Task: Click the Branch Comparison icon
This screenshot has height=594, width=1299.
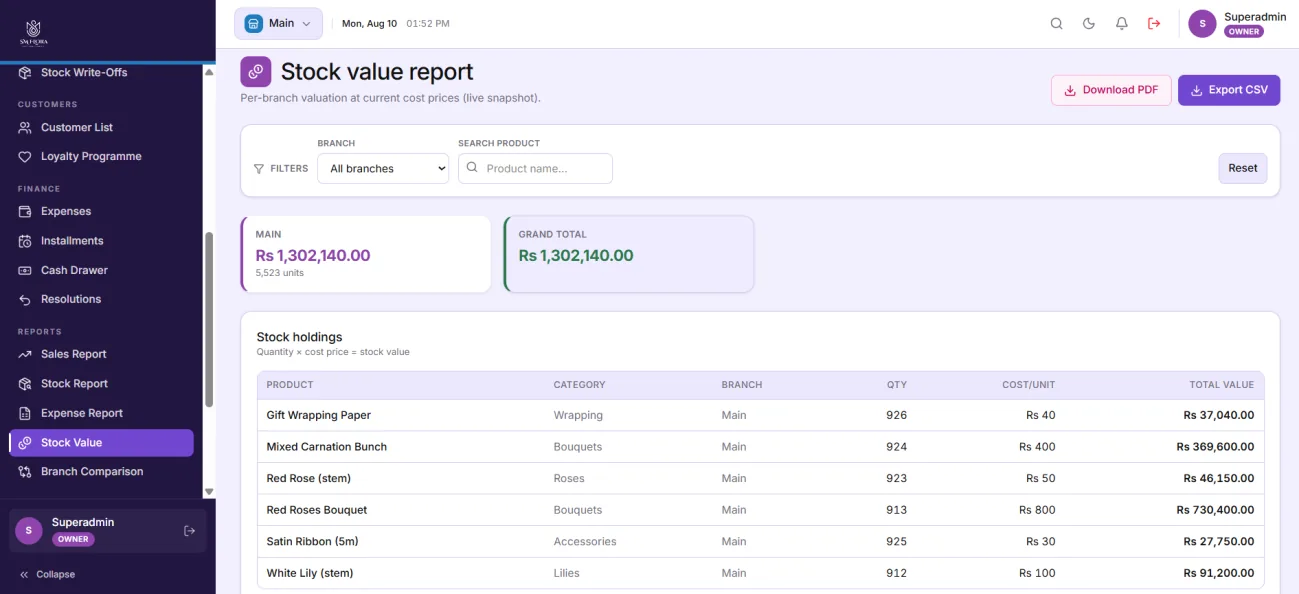Action: point(25,472)
